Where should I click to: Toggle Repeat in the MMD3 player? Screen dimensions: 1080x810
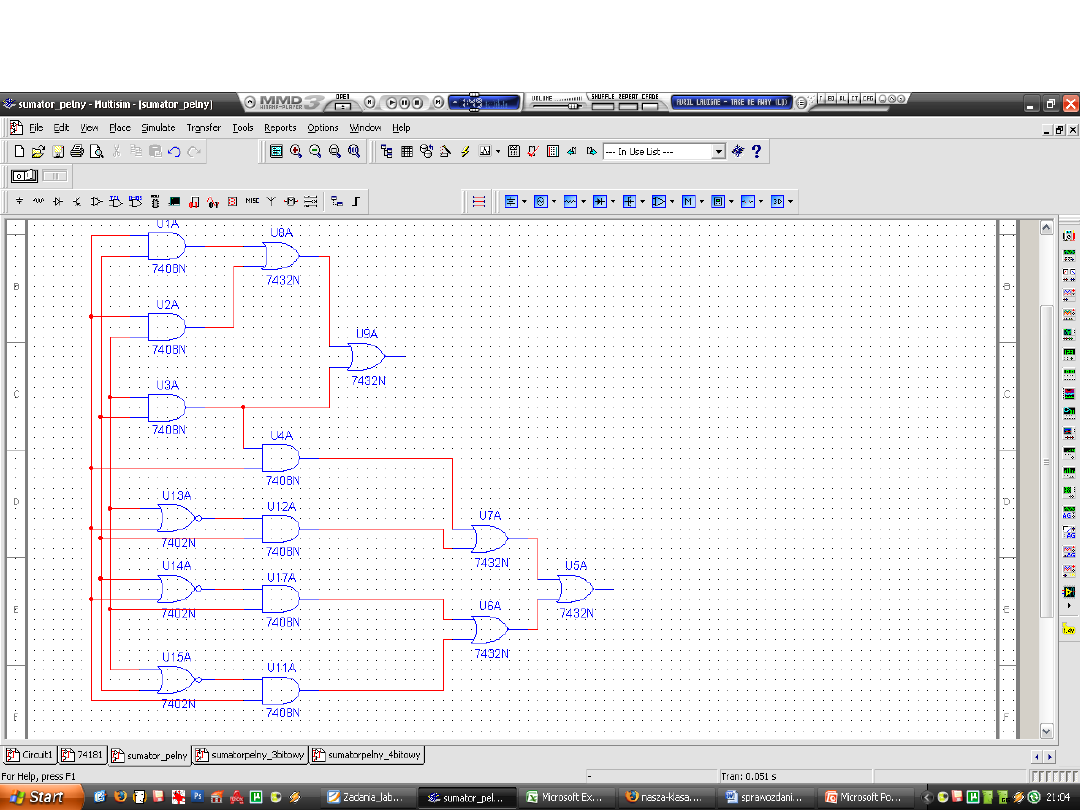click(628, 105)
